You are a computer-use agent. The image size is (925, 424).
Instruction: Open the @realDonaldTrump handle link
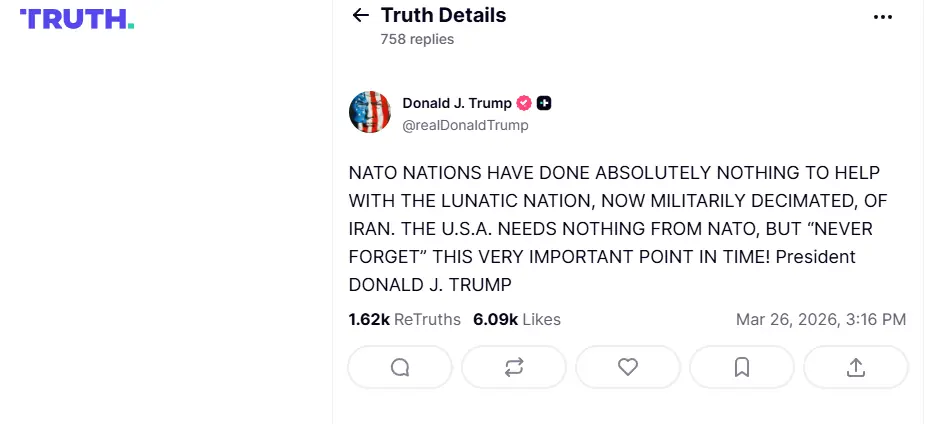pos(465,126)
